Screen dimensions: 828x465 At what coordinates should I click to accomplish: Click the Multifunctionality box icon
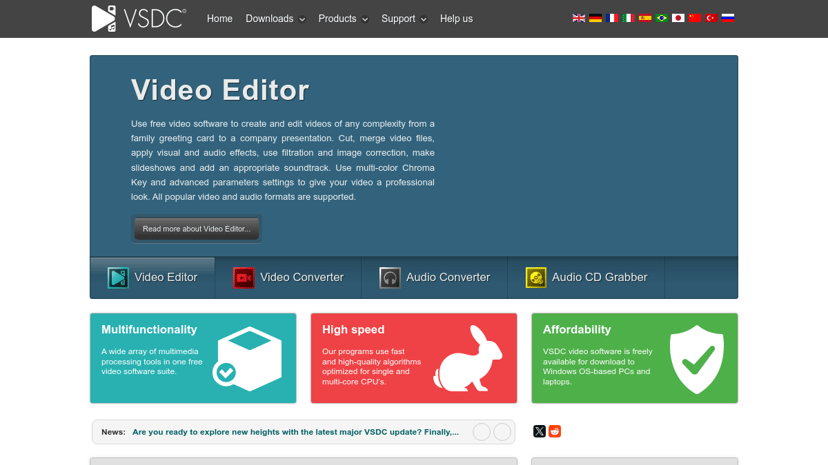[x=247, y=359]
